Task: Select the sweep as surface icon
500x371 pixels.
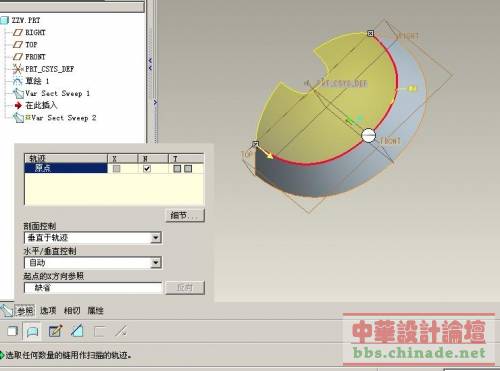Action: tap(33, 331)
